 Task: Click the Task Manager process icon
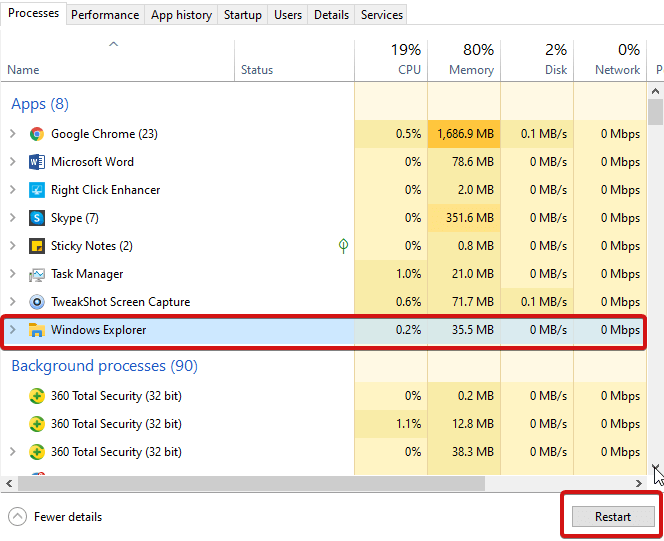click(37, 275)
